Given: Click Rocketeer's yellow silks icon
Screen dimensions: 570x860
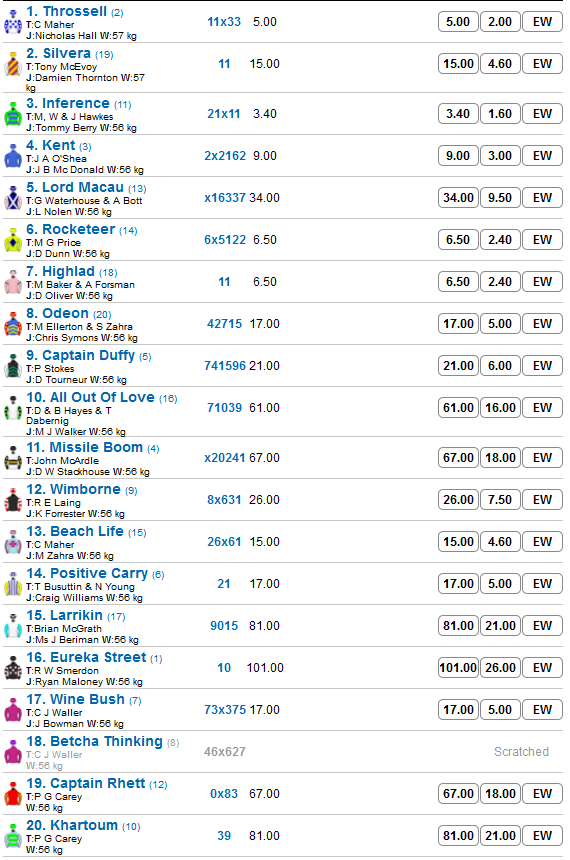Looking at the screenshot, I should [13, 241].
